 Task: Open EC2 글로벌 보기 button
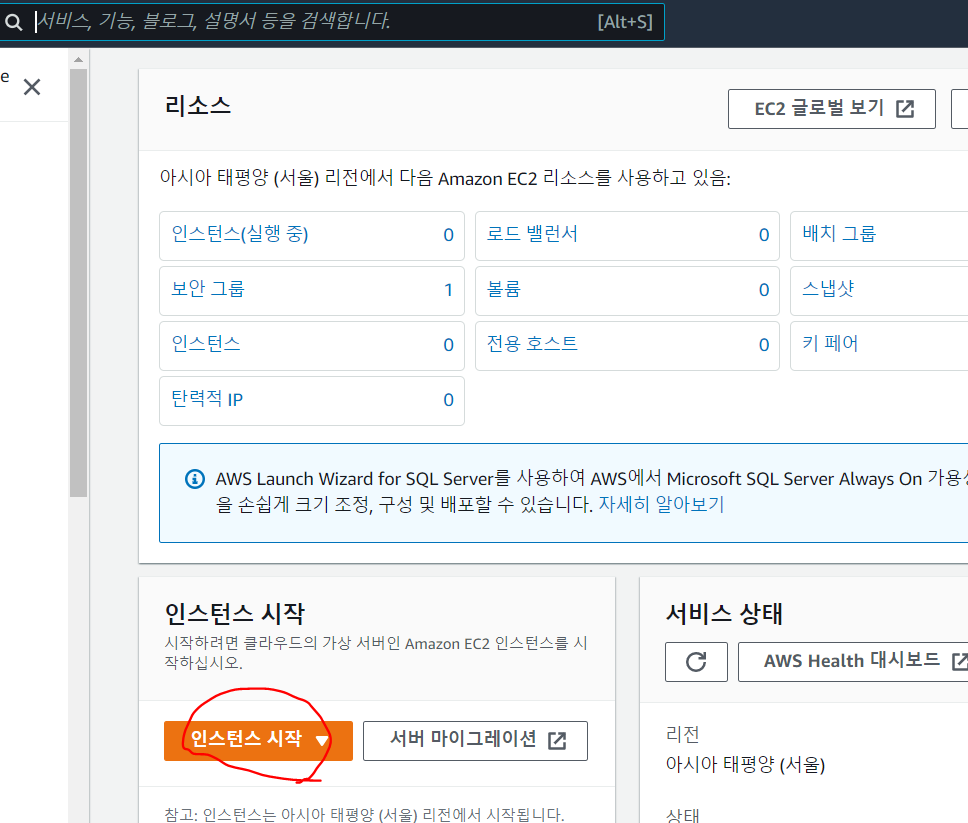pyautogui.click(x=832, y=109)
